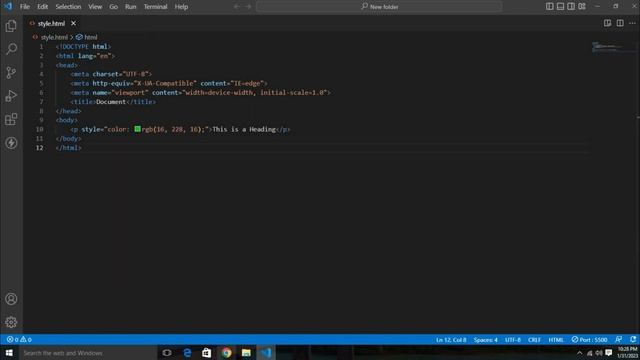Open the Help menu

181,7
